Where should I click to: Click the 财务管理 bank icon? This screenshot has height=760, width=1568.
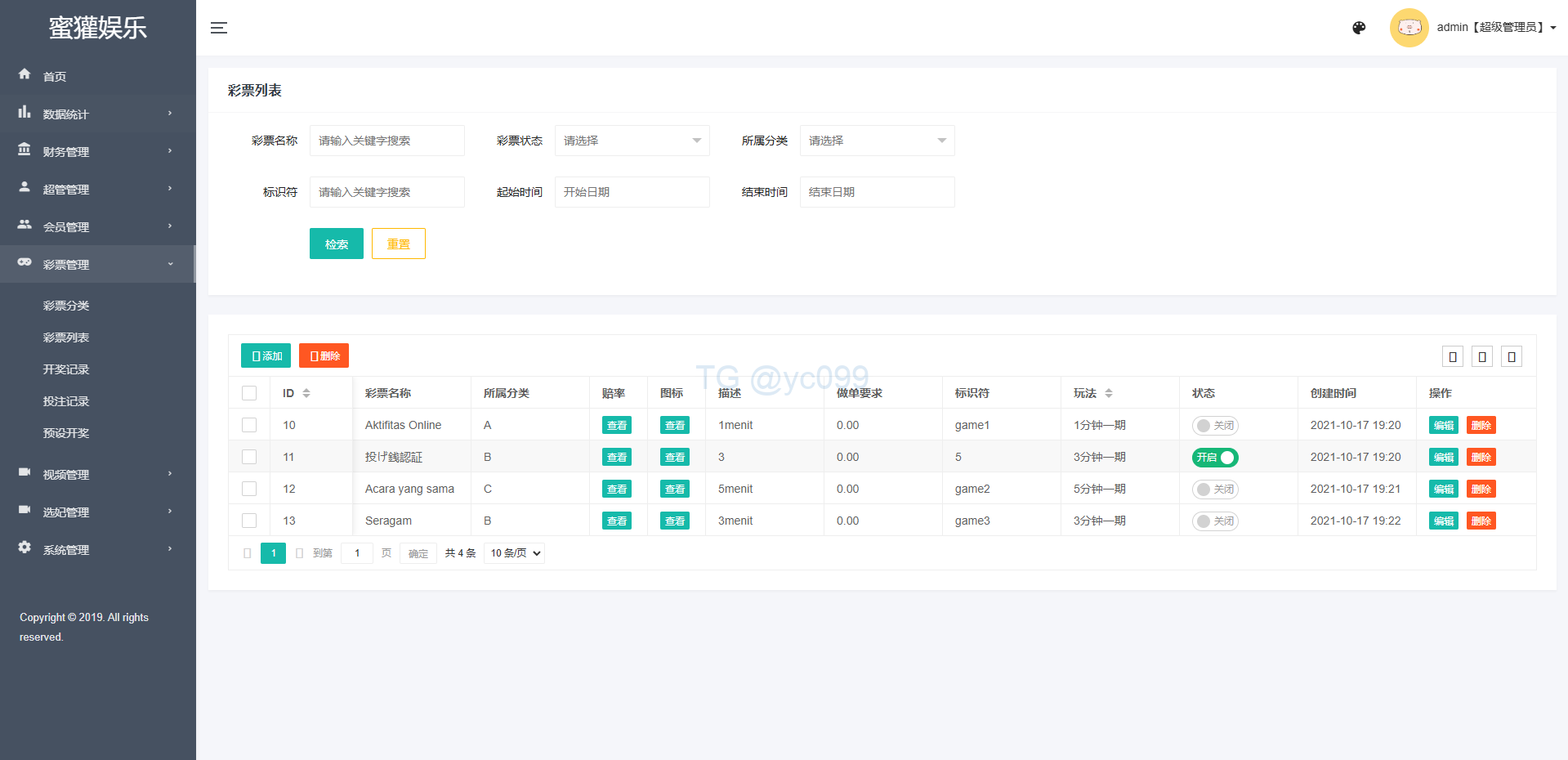point(25,150)
